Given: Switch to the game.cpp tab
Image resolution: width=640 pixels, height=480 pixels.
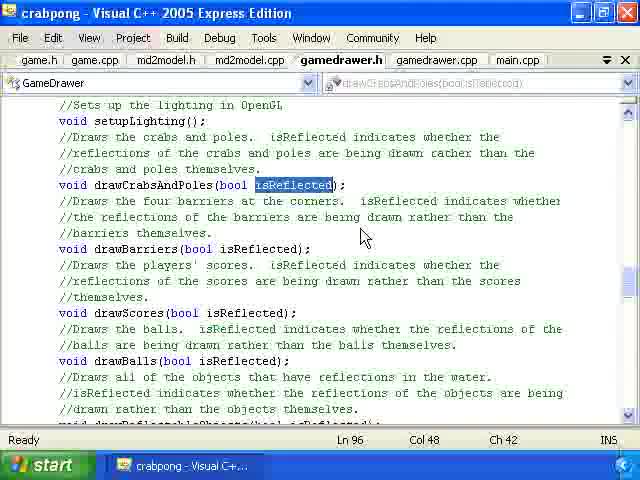Looking at the screenshot, I should 95,60.
